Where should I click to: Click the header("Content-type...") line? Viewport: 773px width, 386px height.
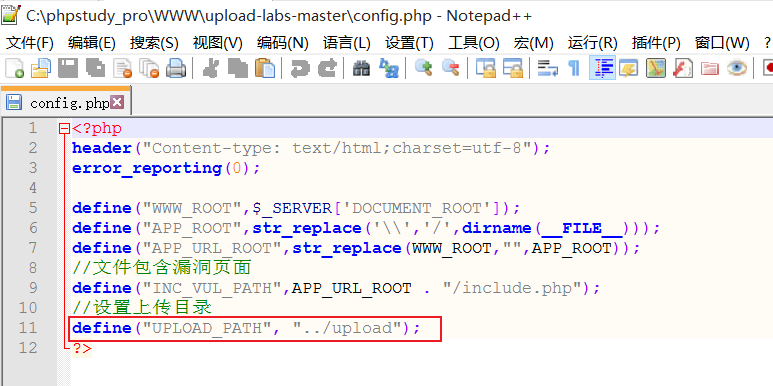[311, 148]
